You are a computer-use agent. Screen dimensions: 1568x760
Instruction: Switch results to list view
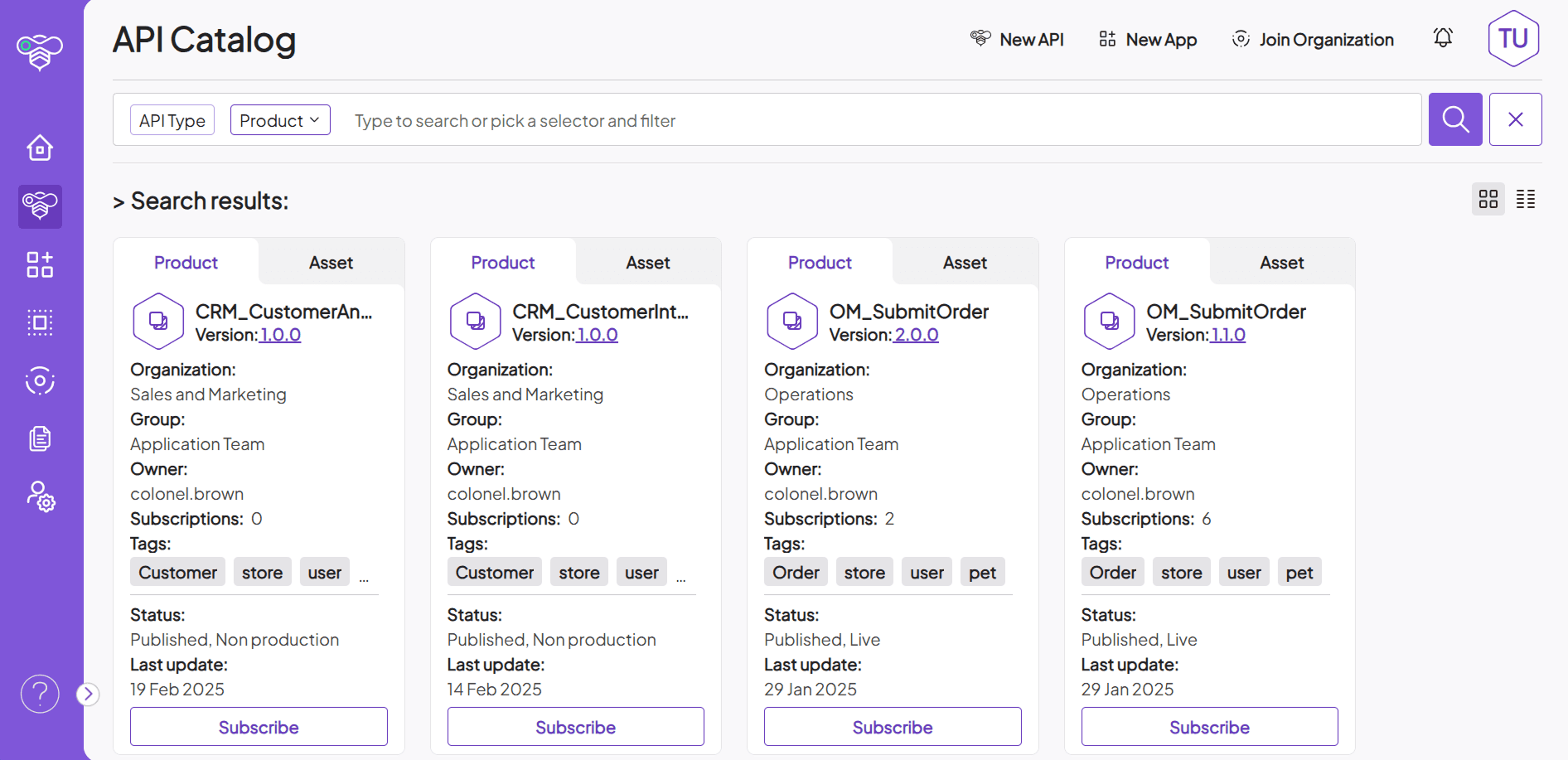[1526, 199]
